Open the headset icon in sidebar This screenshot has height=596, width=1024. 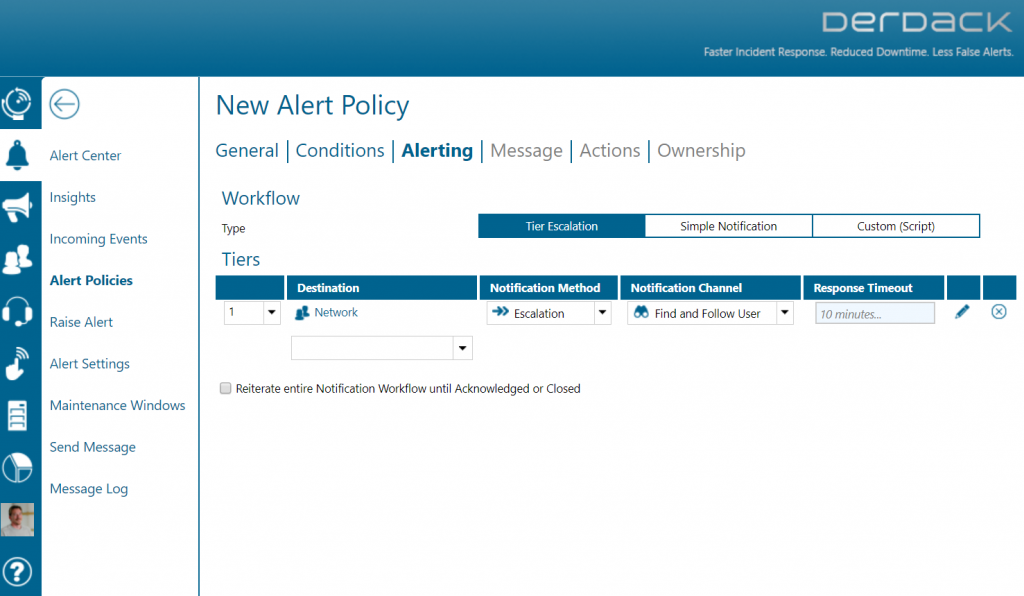(18, 311)
